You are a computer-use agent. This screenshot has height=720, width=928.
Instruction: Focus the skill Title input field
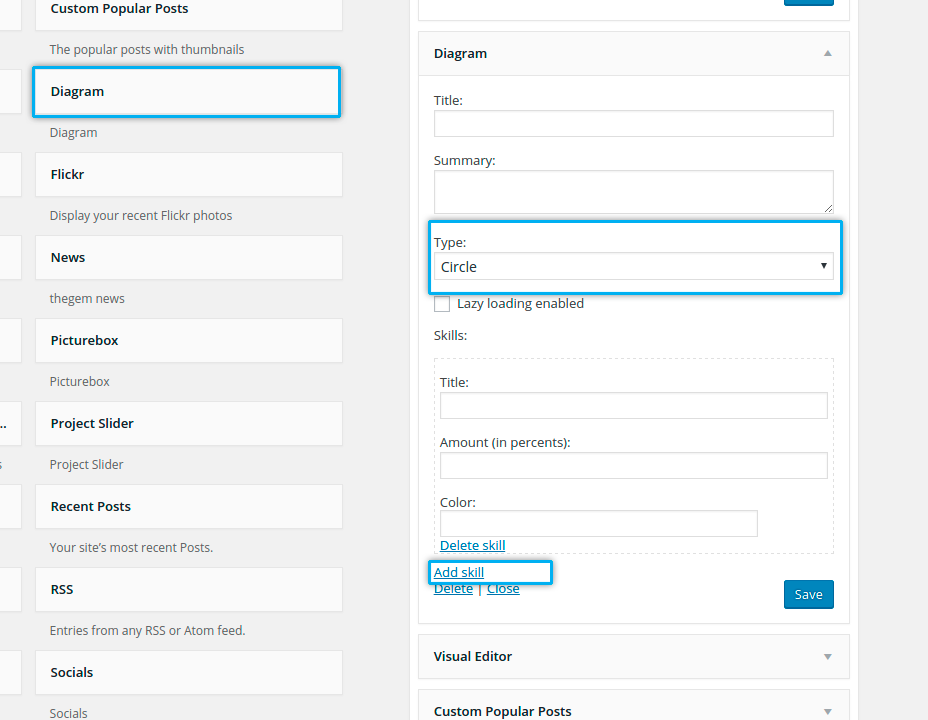634,406
